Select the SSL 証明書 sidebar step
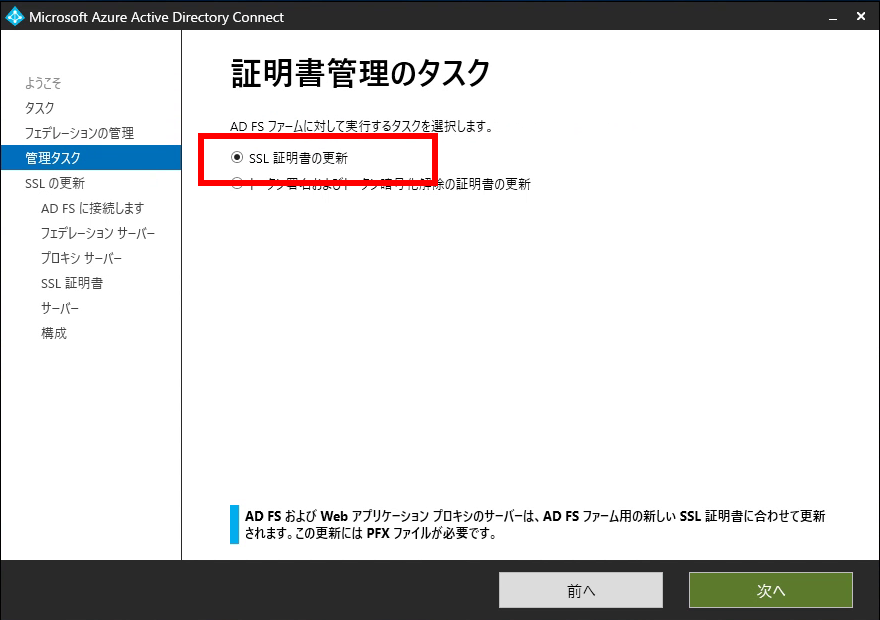The height and width of the screenshot is (620, 880). click(x=72, y=283)
